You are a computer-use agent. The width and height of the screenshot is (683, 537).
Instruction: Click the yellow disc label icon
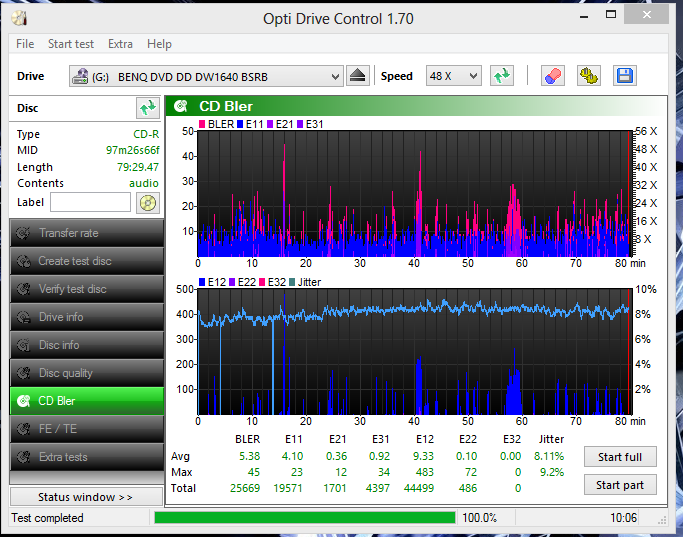coord(148,203)
